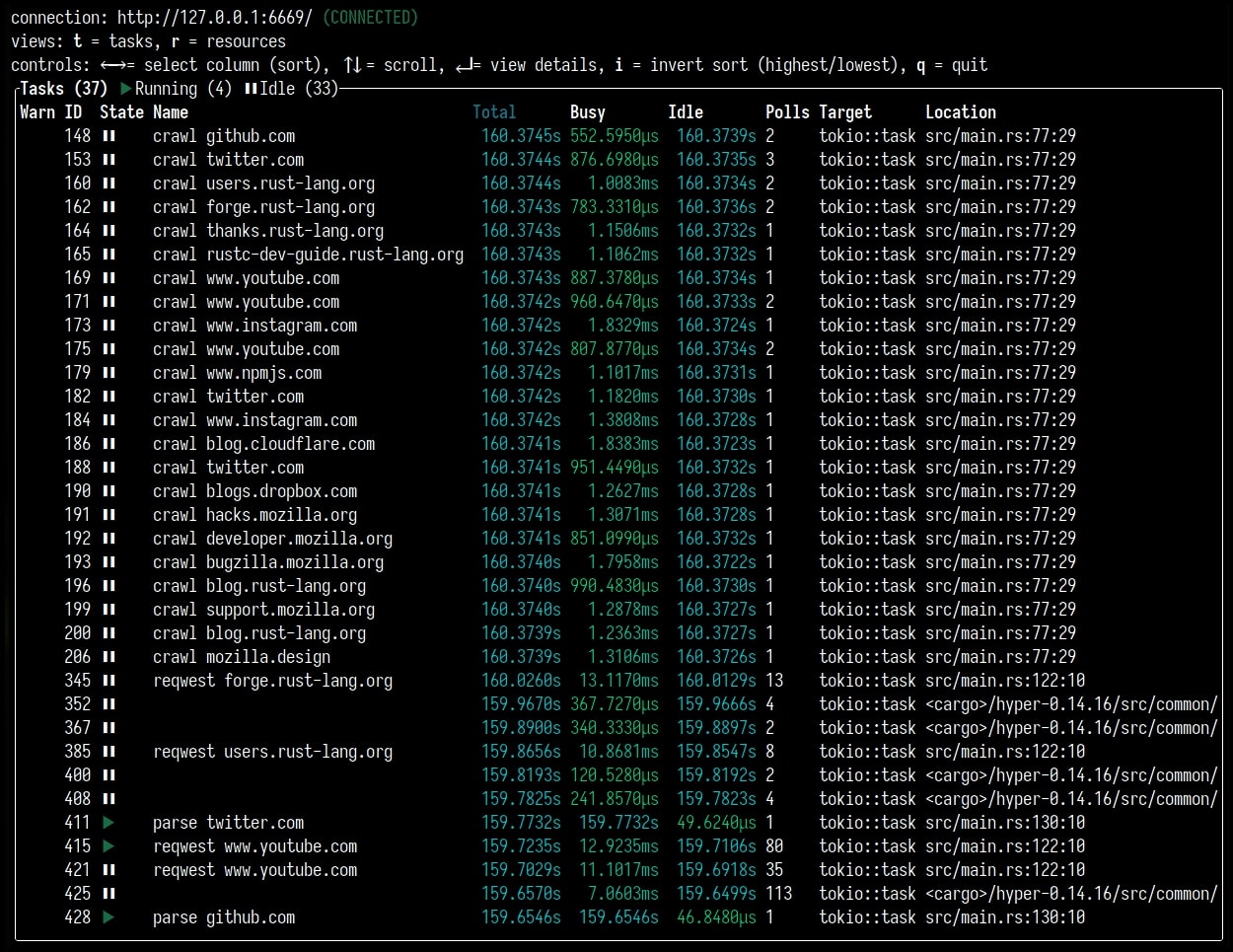Image resolution: width=1233 pixels, height=952 pixels.
Task: Select the Polls column header
Action: click(787, 112)
